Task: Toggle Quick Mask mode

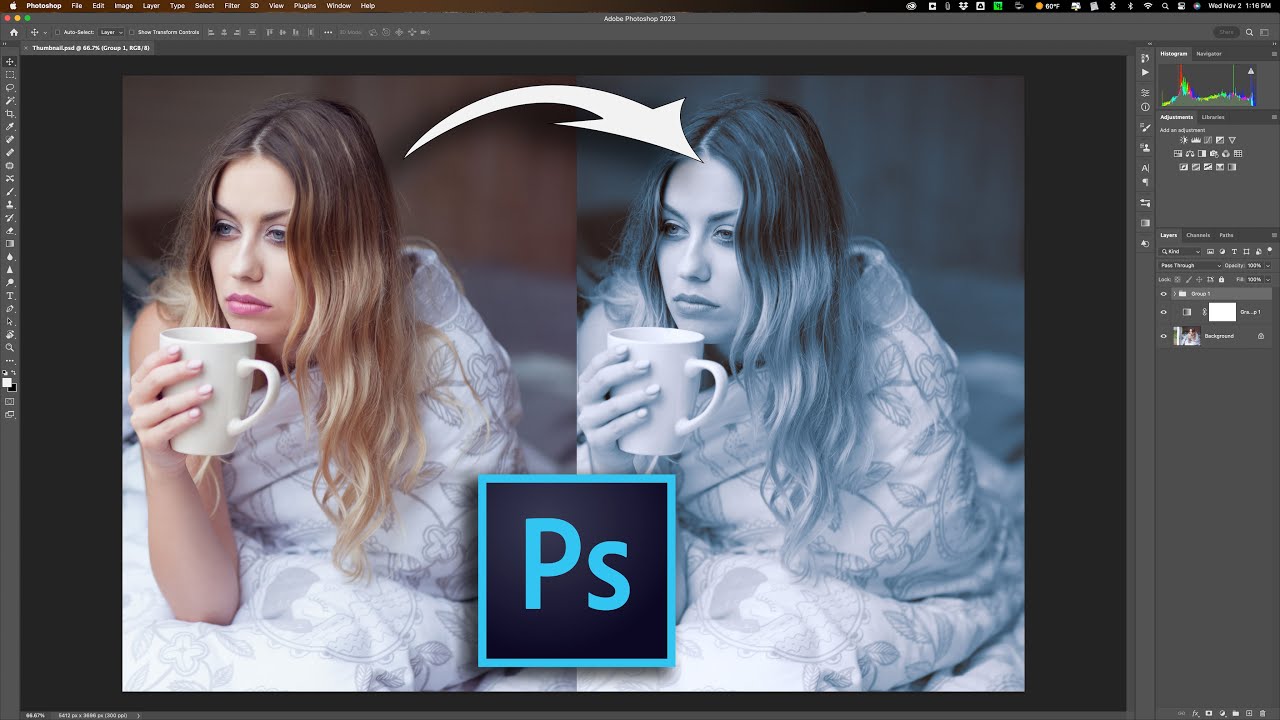Action: click(11, 402)
